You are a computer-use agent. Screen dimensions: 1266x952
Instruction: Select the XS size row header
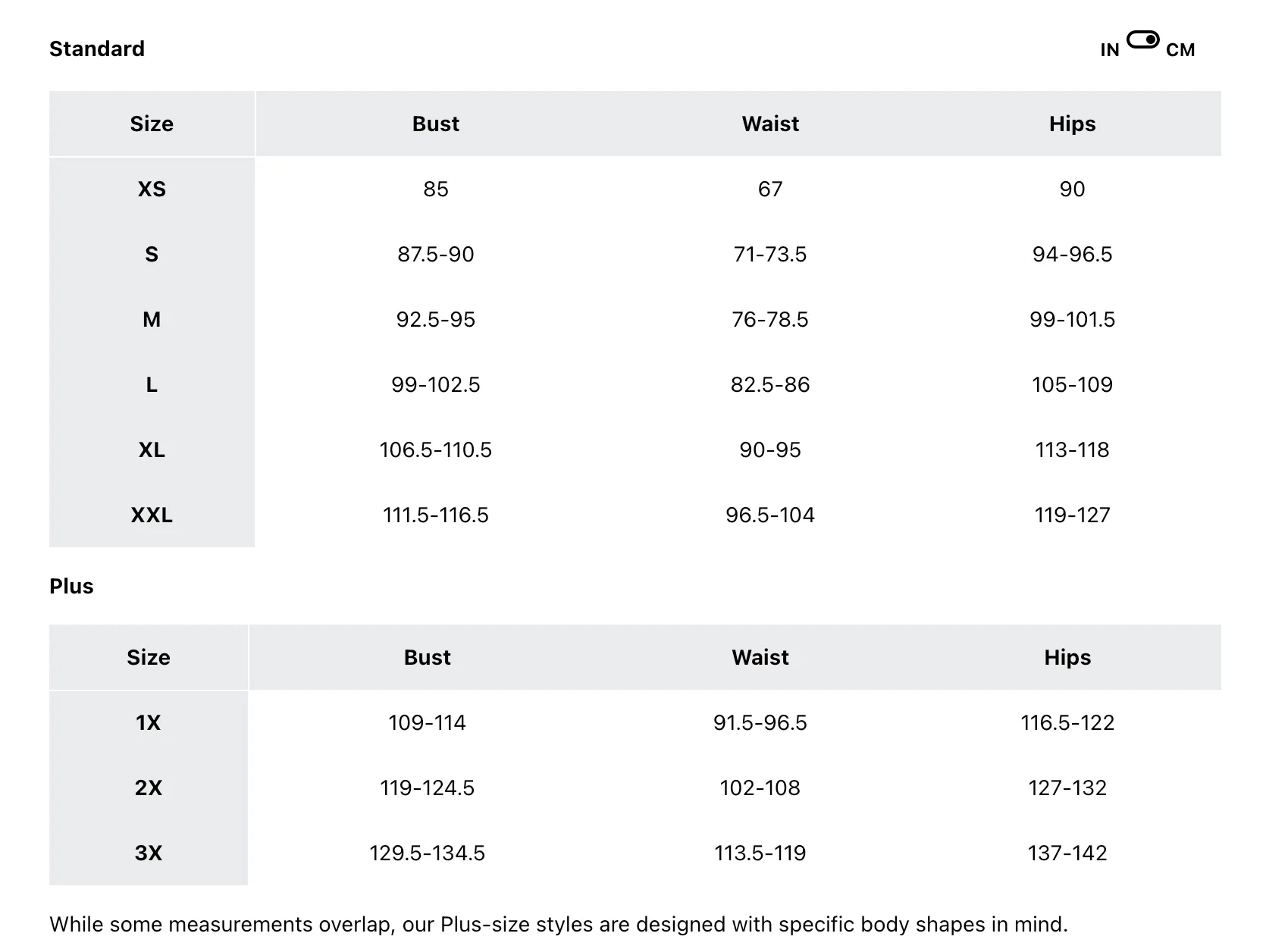click(152, 189)
